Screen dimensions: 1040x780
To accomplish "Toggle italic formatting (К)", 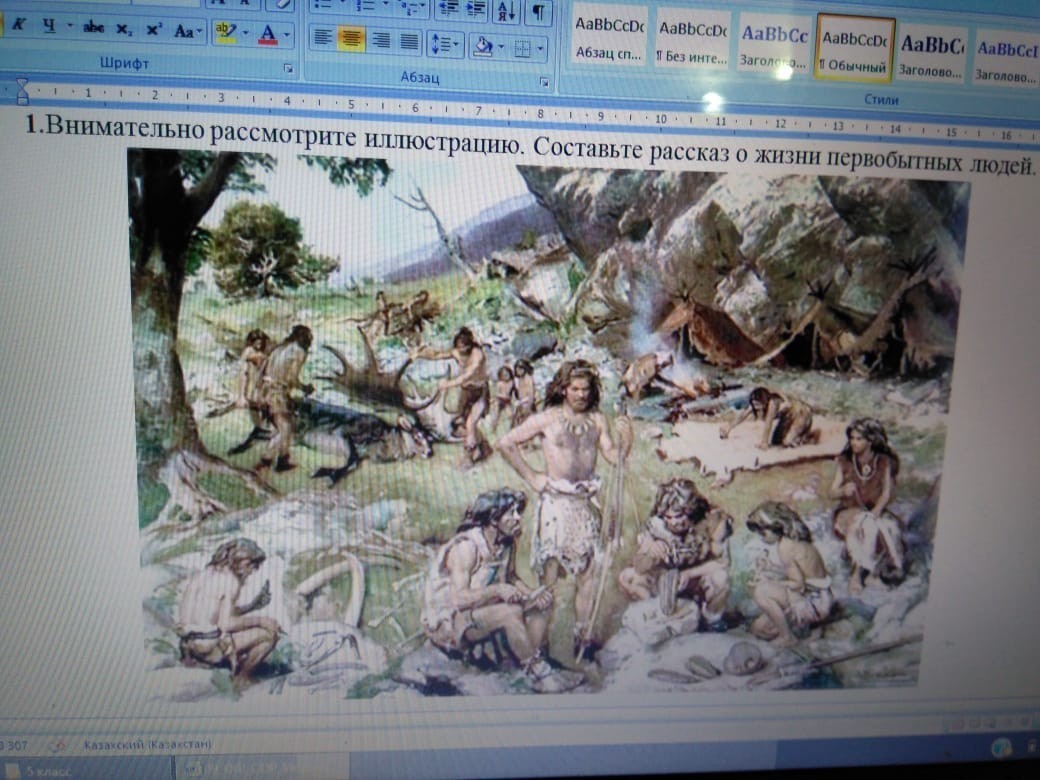I will [19, 25].
